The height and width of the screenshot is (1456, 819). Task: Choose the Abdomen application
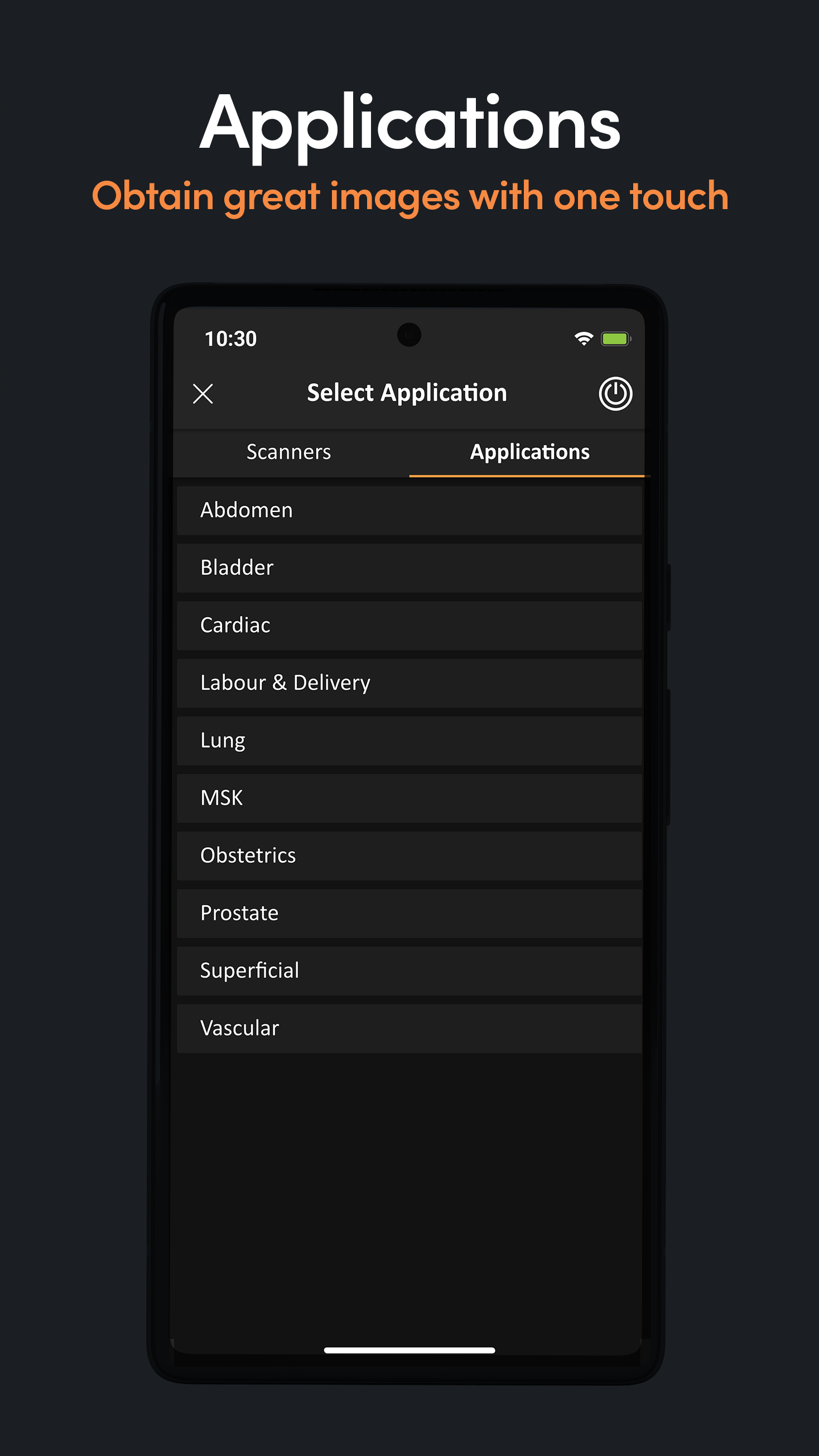[x=409, y=510]
